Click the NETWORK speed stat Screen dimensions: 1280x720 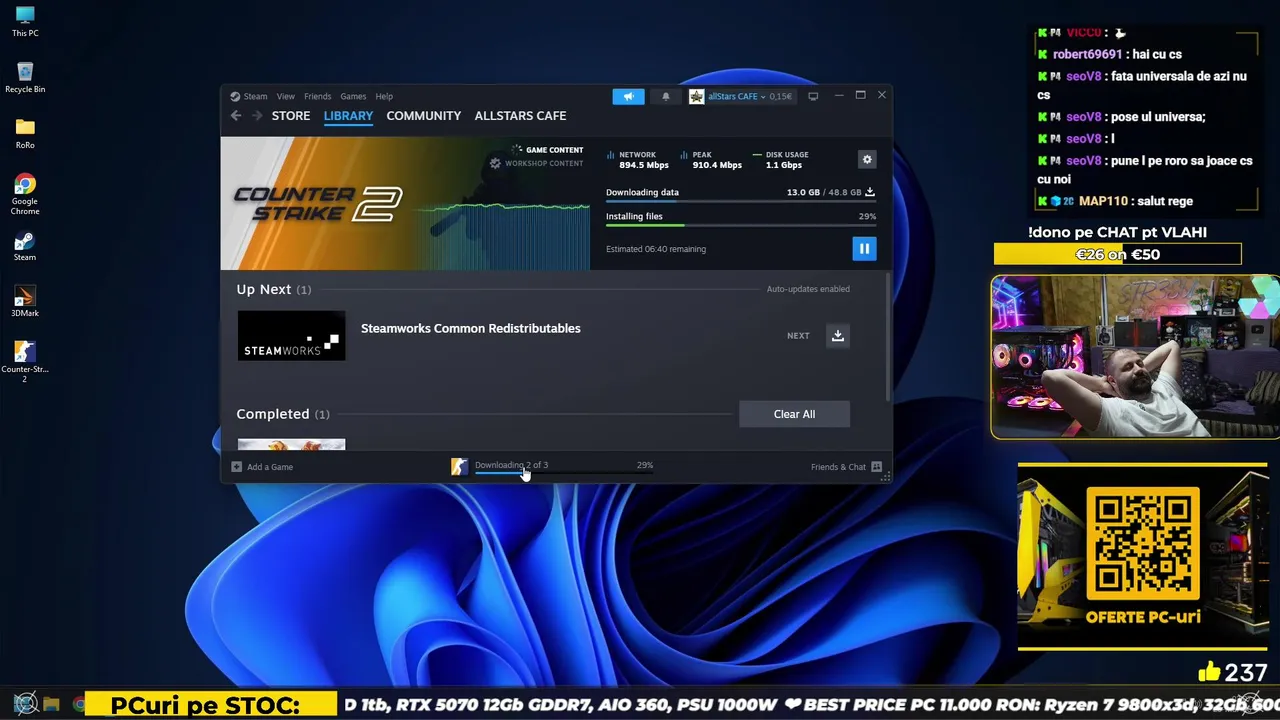point(637,160)
